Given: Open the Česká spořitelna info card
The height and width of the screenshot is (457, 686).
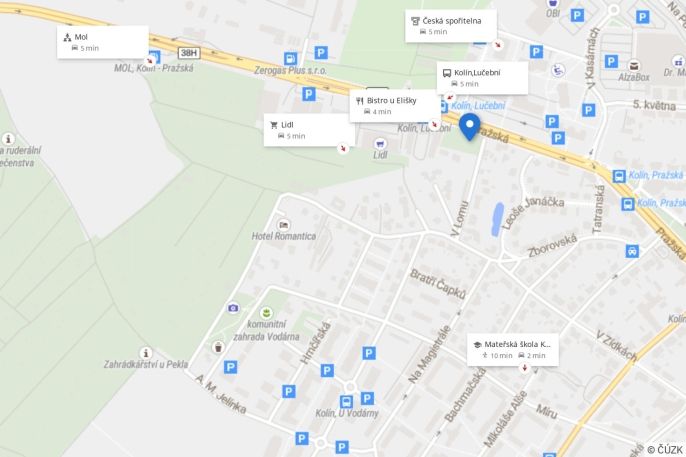Looking at the screenshot, I should pos(451,26).
